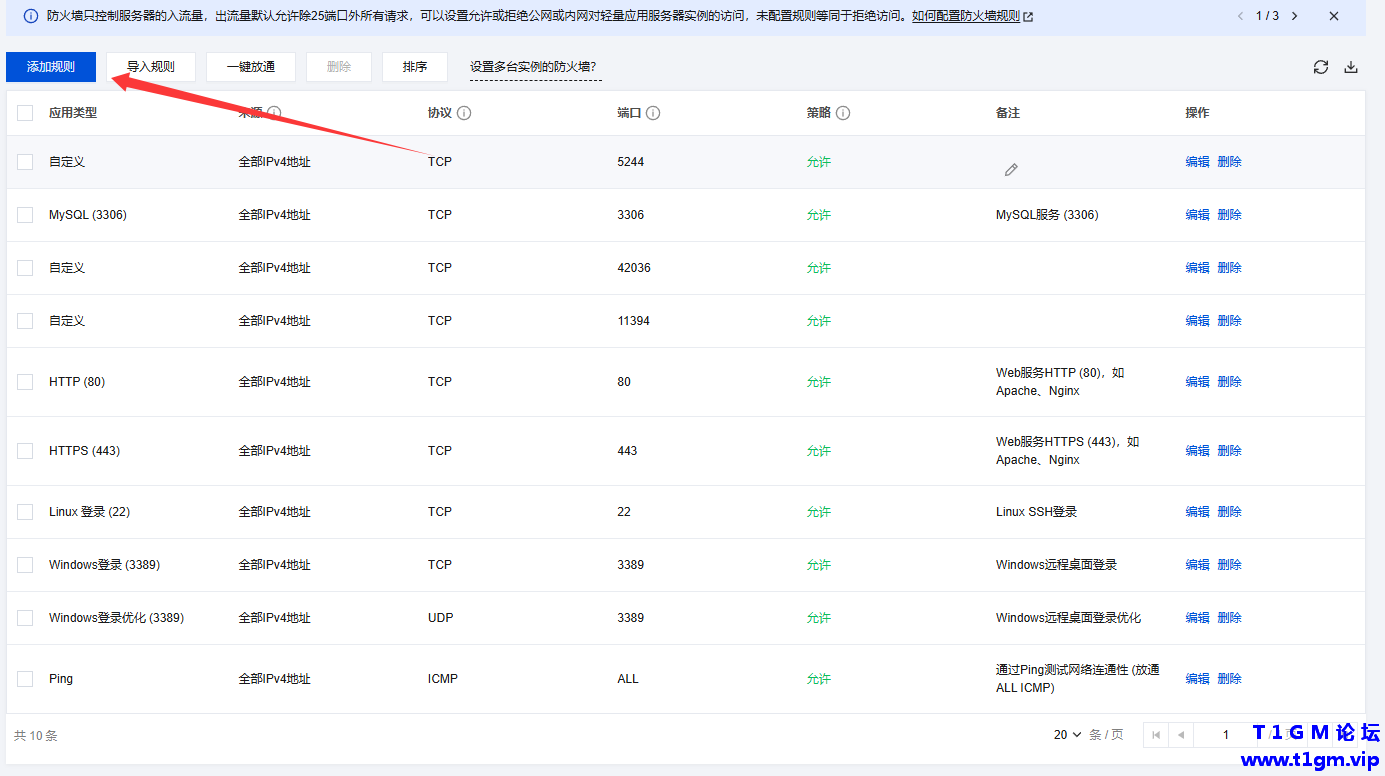Tick the select-all header checkbox
1385x776 pixels.
(x=25, y=113)
